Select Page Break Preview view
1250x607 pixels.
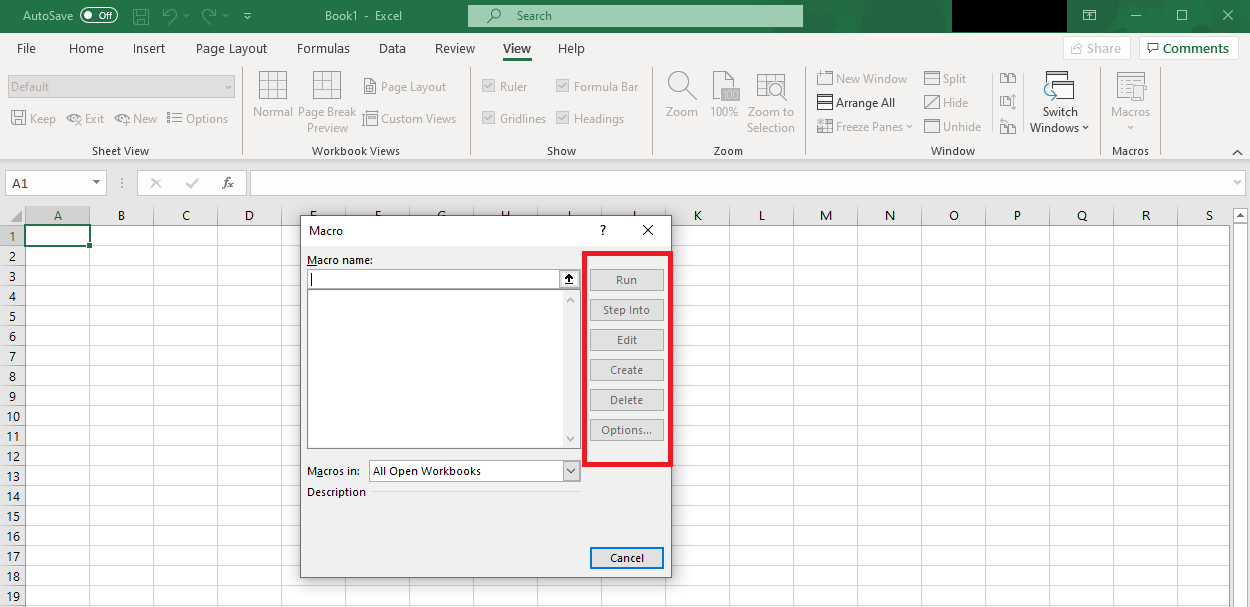(327, 102)
